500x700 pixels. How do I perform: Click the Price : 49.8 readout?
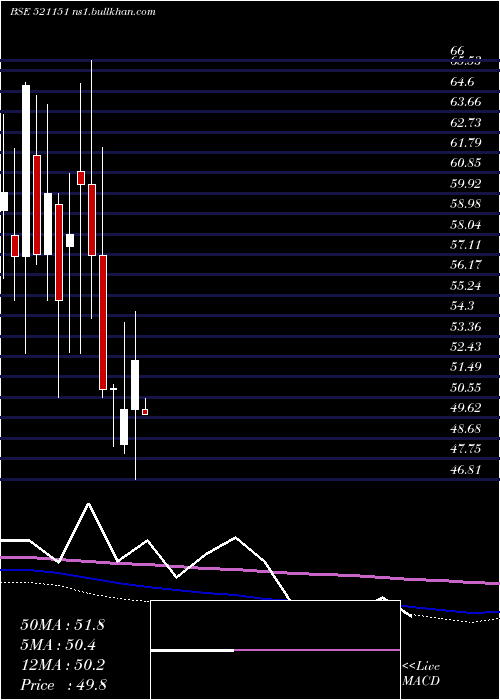63,685
